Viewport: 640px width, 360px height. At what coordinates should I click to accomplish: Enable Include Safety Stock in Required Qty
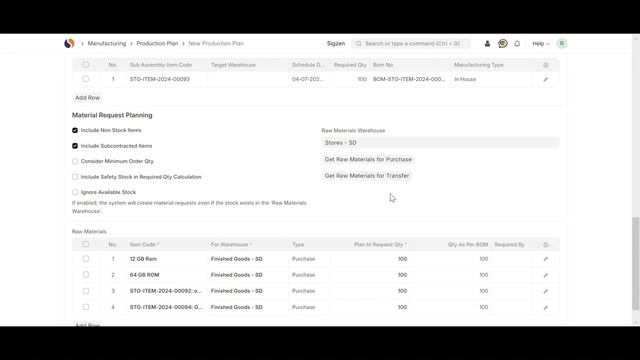coord(75,177)
